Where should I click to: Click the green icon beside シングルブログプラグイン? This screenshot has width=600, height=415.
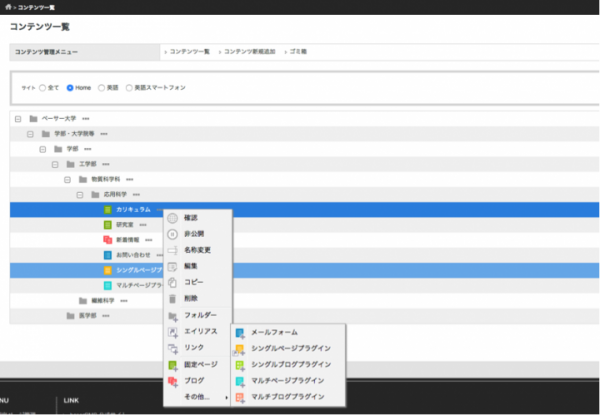pyautogui.click(x=240, y=365)
